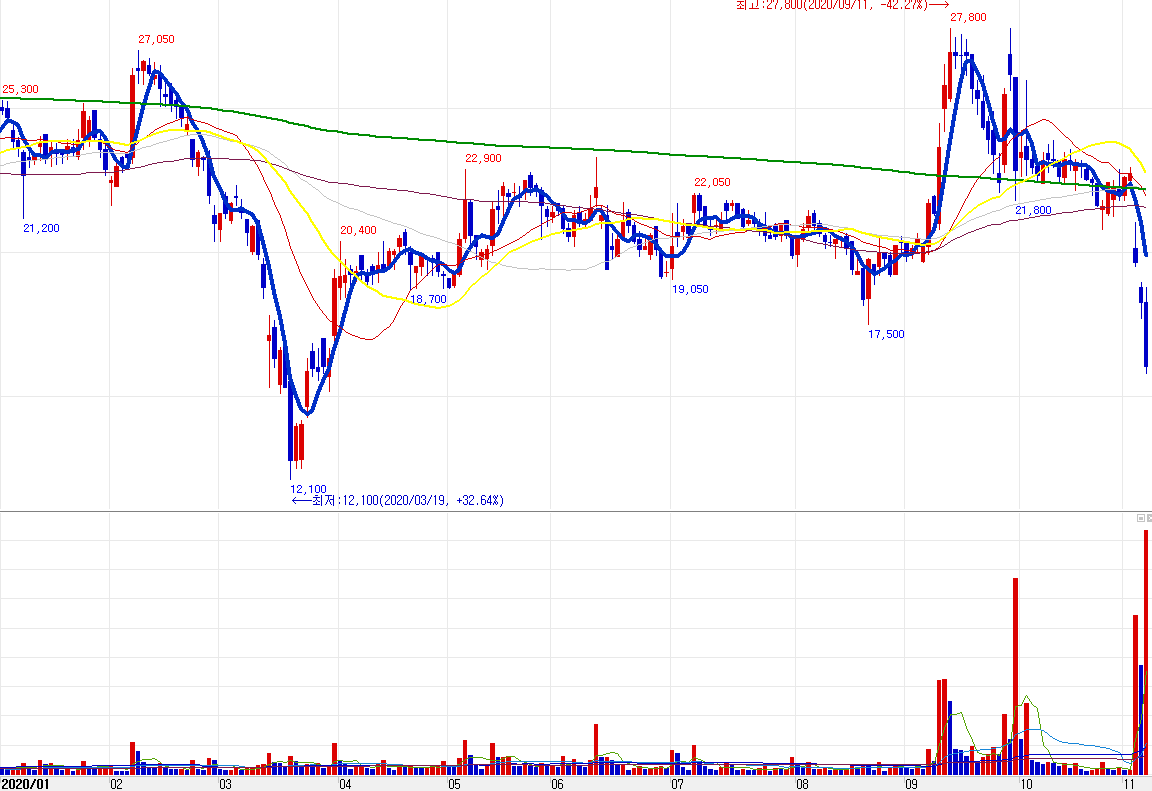Maximize the volume panel with the small box icon

[1141, 518]
